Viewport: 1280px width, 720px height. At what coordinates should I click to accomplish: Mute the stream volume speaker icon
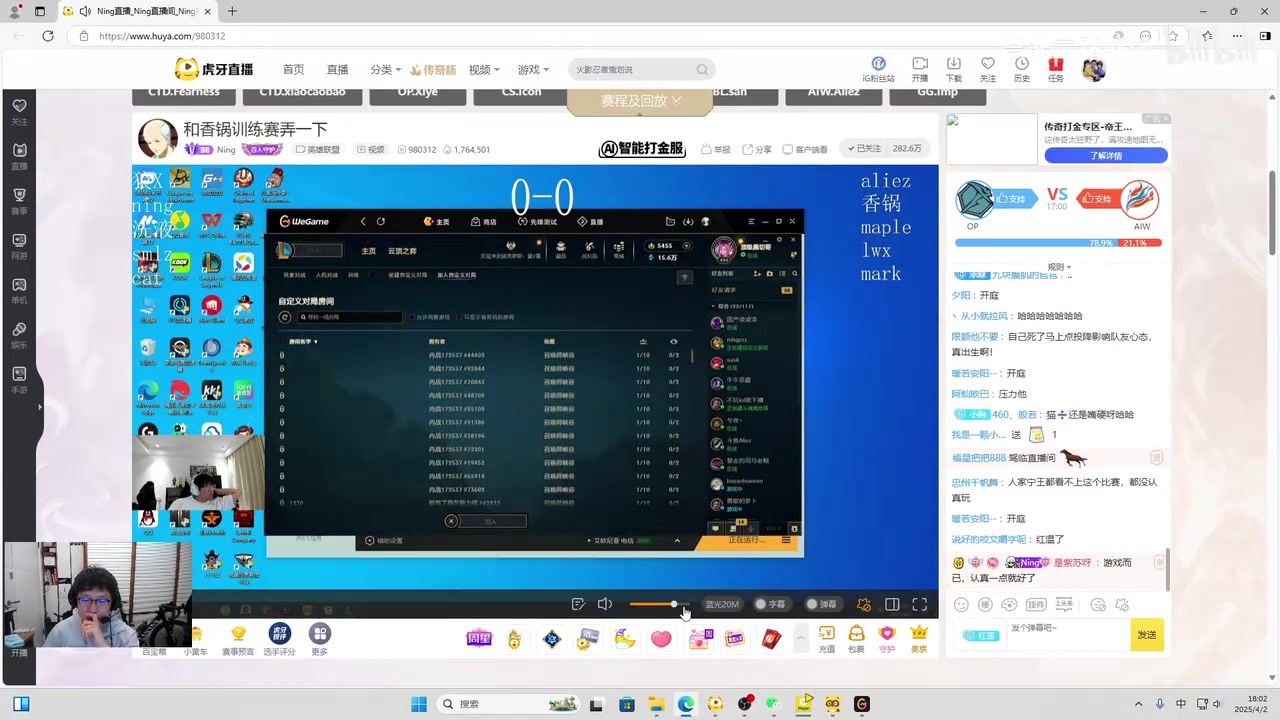point(604,604)
